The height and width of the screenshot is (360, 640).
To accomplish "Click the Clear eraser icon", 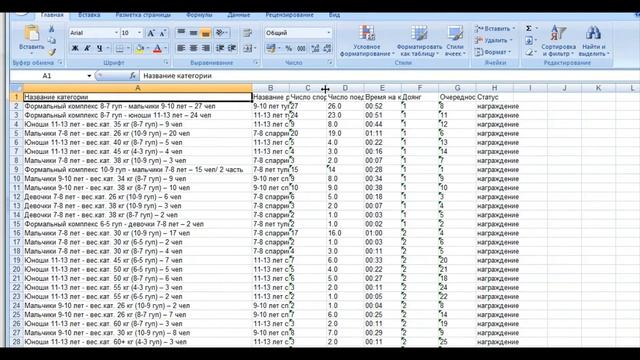I will [529, 52].
